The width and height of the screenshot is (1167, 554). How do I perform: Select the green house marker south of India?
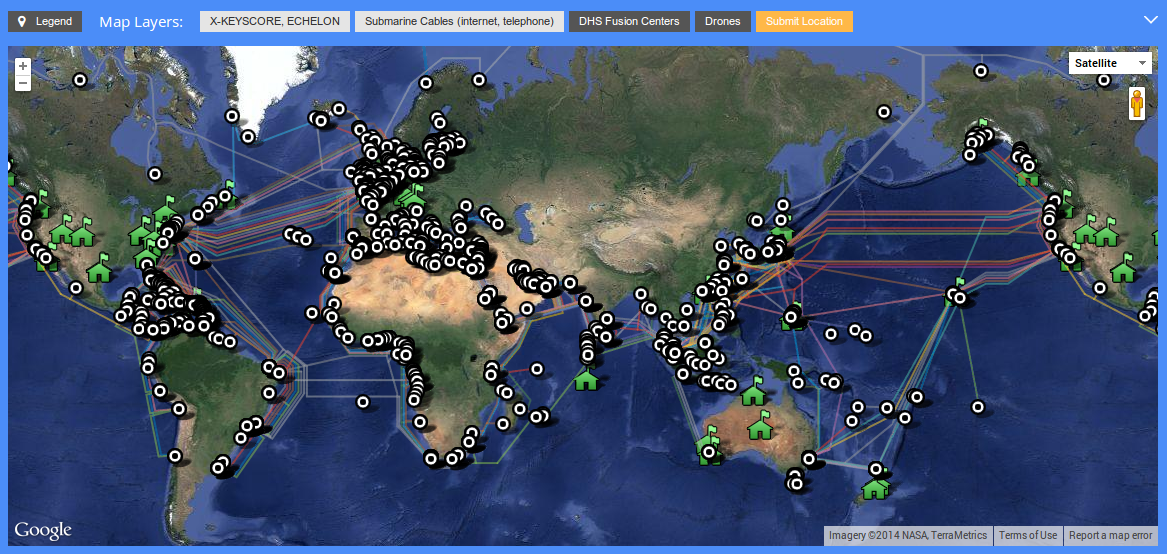point(586,378)
